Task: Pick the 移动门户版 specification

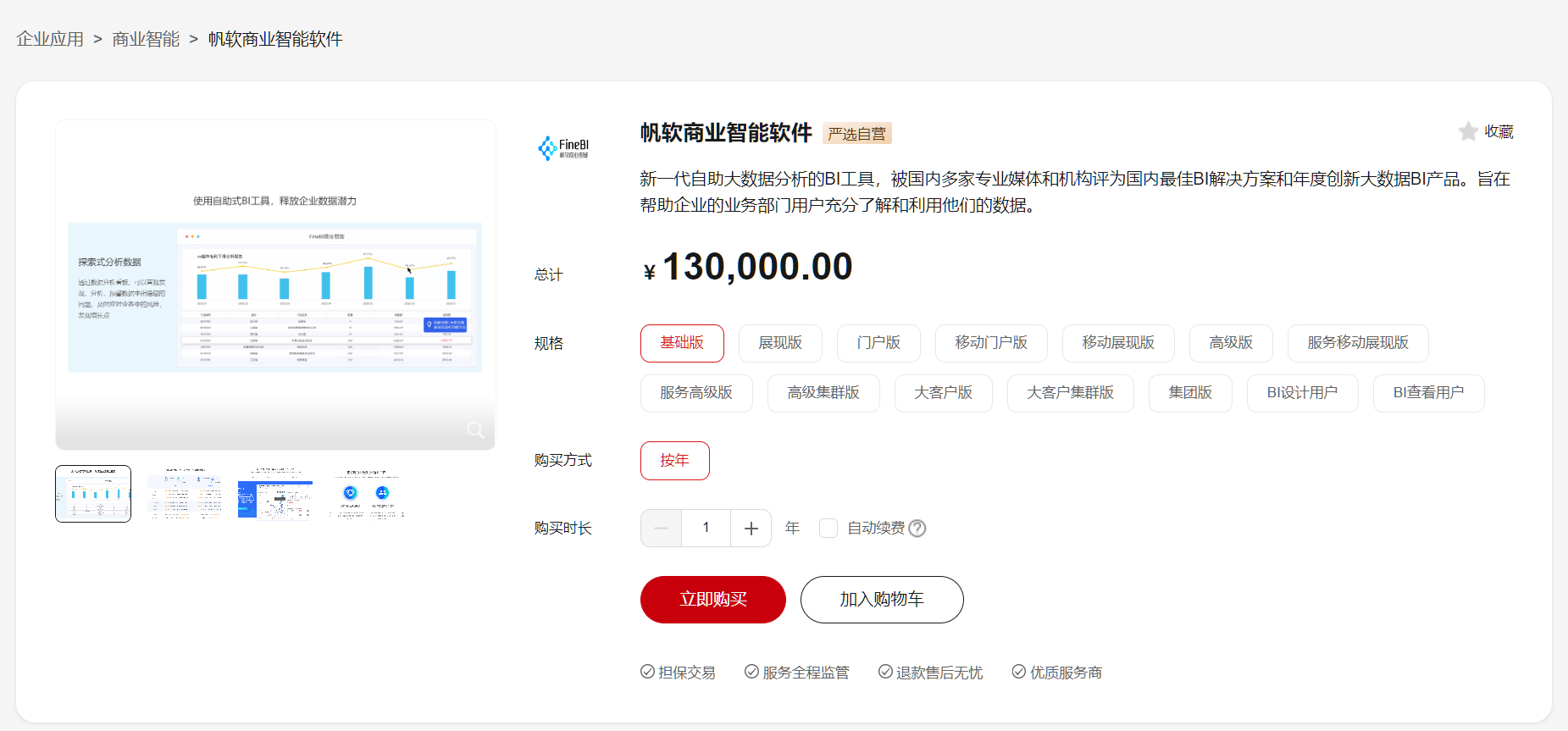Action: point(991,343)
